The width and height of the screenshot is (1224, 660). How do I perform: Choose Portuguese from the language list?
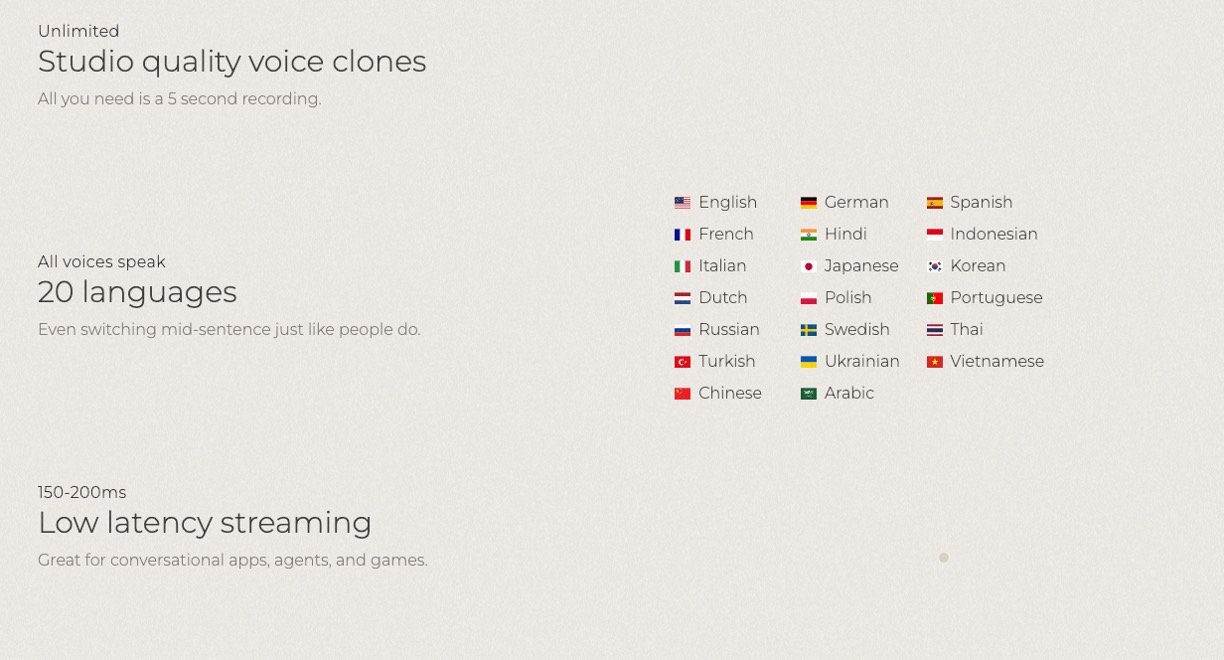pos(995,298)
